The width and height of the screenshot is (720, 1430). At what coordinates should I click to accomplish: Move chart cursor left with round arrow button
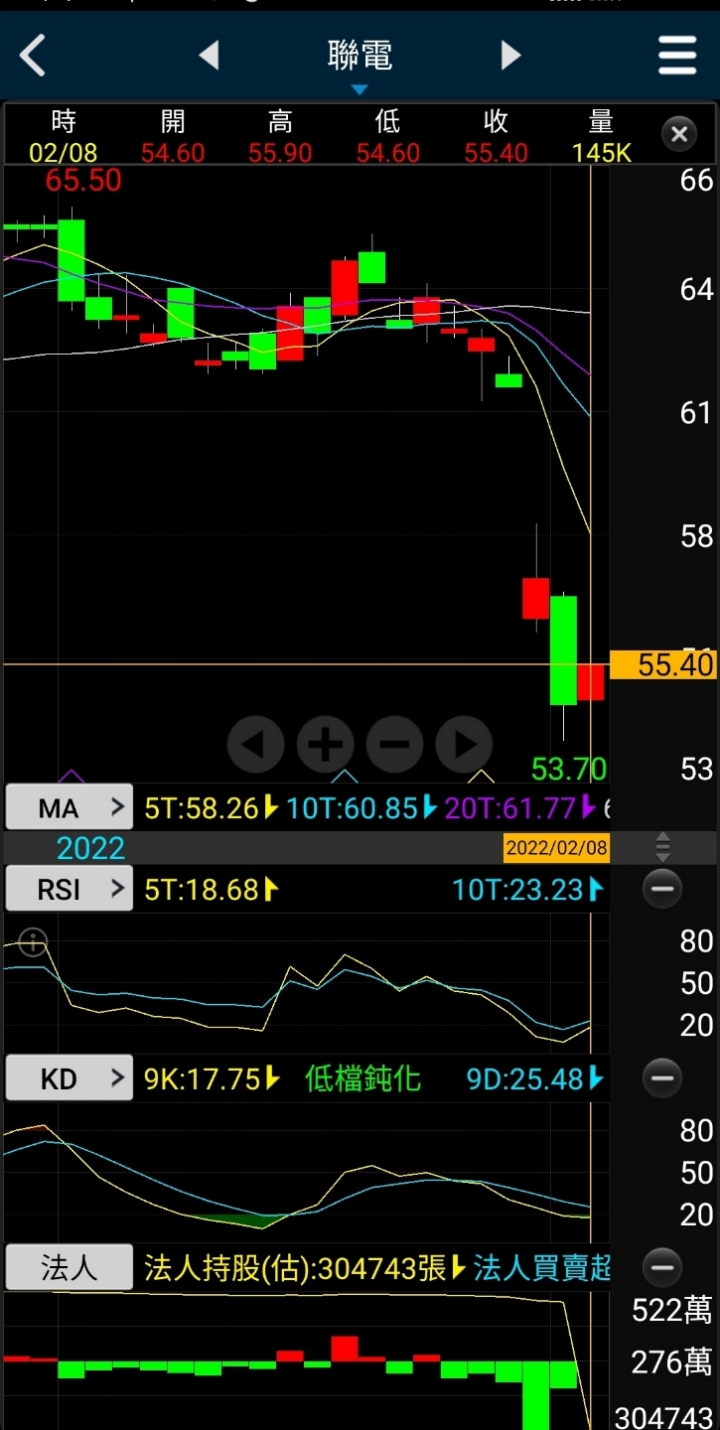coord(256,744)
